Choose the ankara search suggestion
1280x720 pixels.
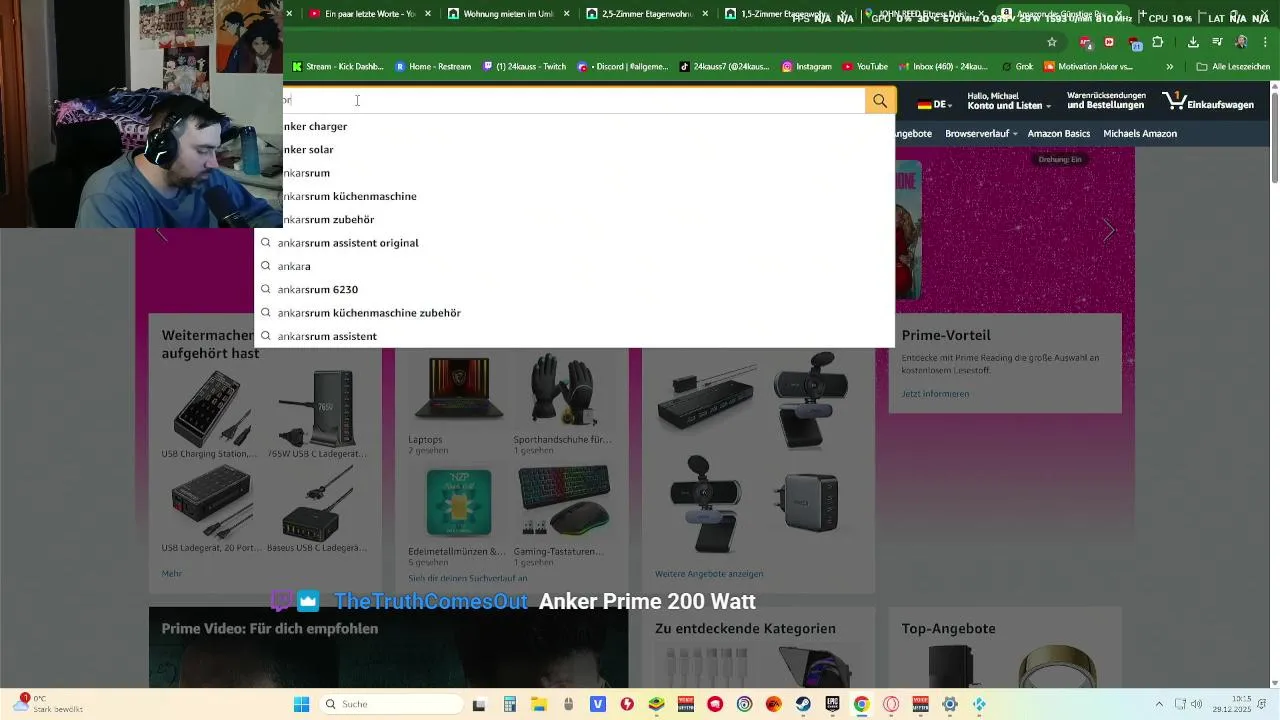[575, 266]
